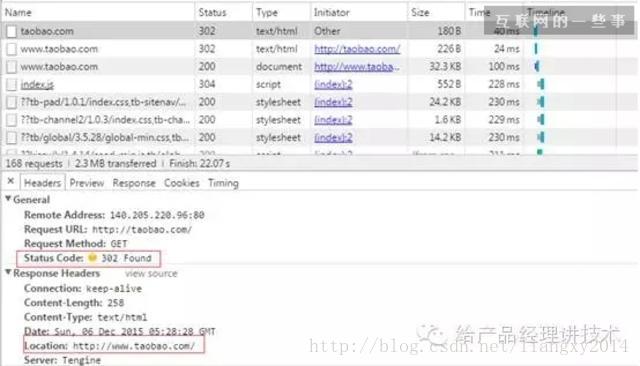This screenshot has width=640, height=366.
Task: Click the 228 ms time cell
Action: (x=504, y=84)
